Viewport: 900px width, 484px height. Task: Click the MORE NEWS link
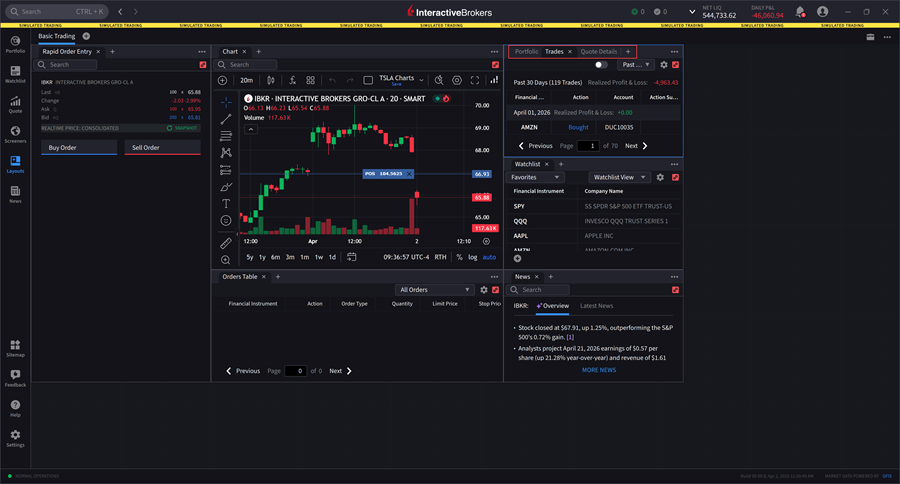point(599,370)
